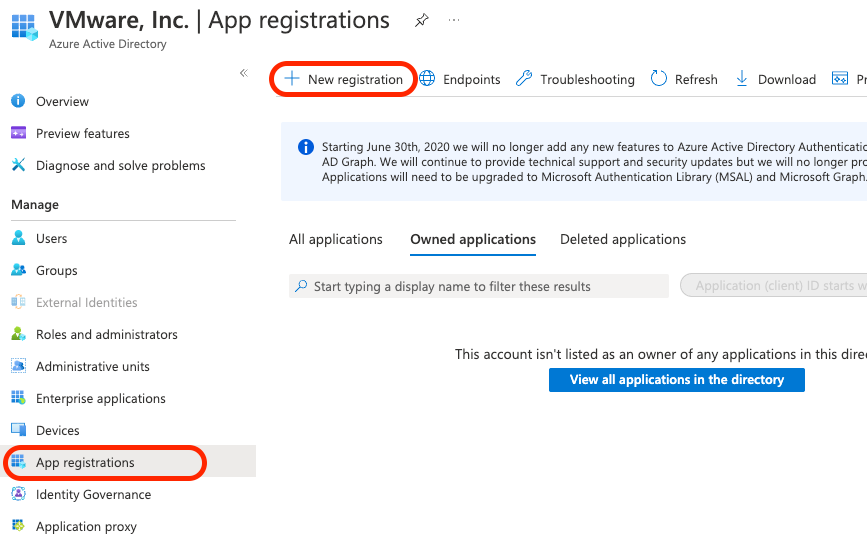Open Administrative units
867x538 pixels.
point(92,367)
